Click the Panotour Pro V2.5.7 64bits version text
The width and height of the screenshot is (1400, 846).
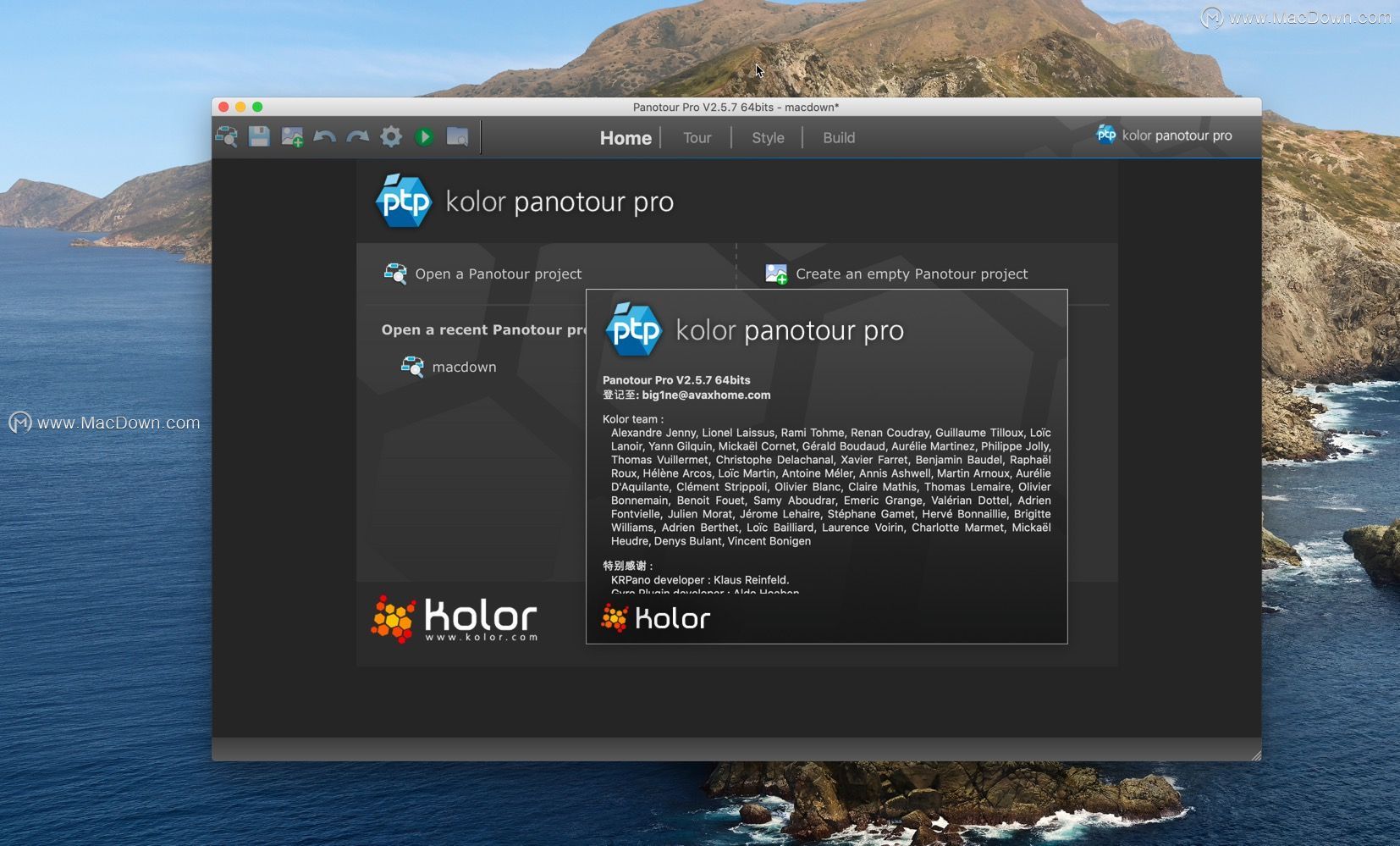[676, 380]
